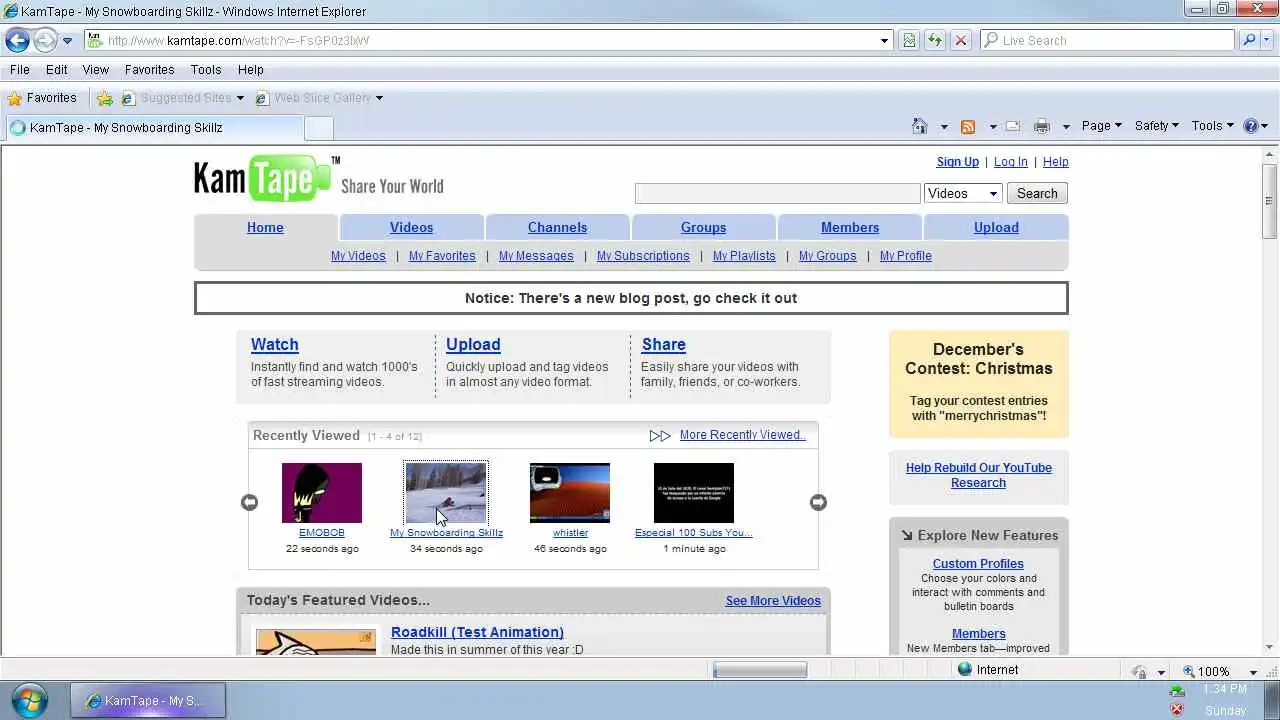Open the whistler video thumbnail

570,493
